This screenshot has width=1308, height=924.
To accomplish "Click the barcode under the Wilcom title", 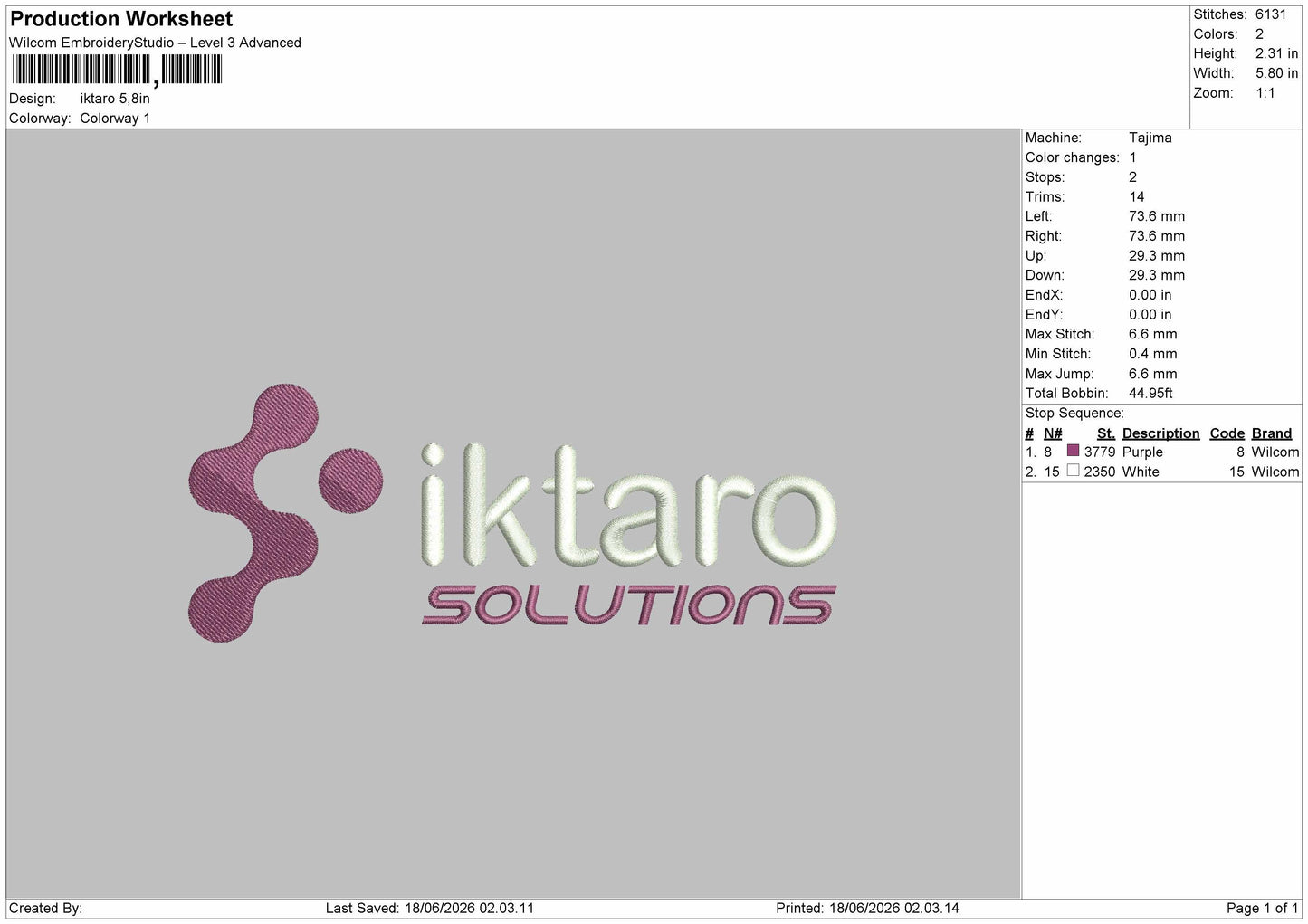I will [x=117, y=70].
